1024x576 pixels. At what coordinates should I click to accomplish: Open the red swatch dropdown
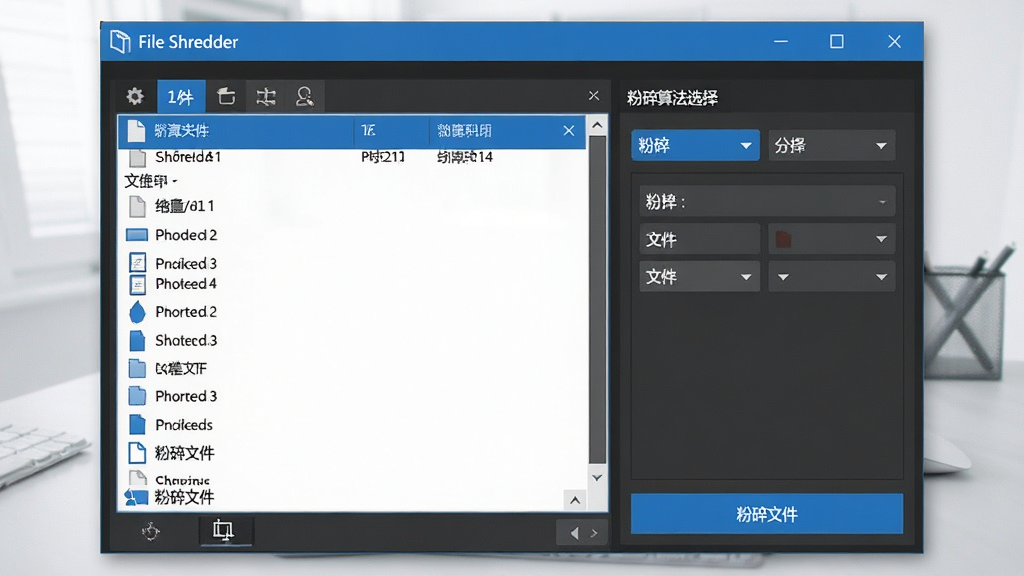[x=831, y=239]
